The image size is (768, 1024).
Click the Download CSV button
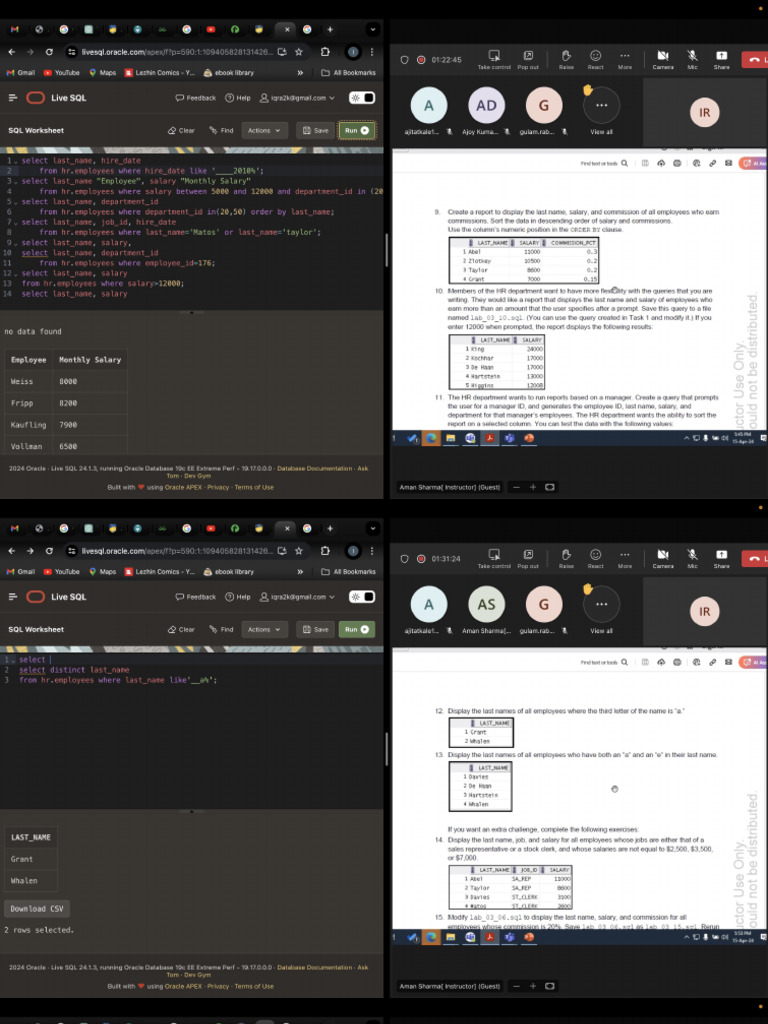[x=37, y=908]
